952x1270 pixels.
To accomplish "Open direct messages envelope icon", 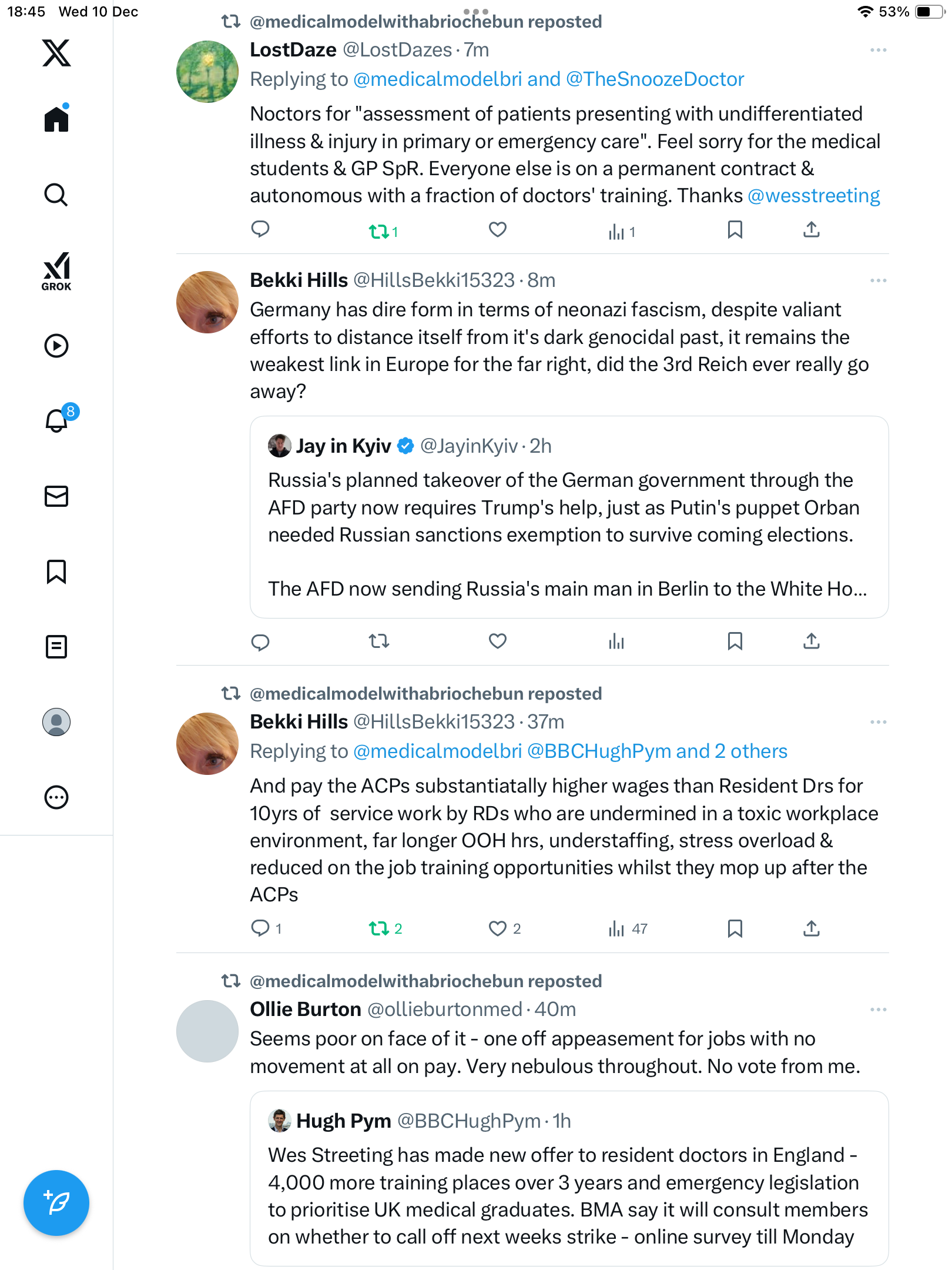I will pos(56,496).
